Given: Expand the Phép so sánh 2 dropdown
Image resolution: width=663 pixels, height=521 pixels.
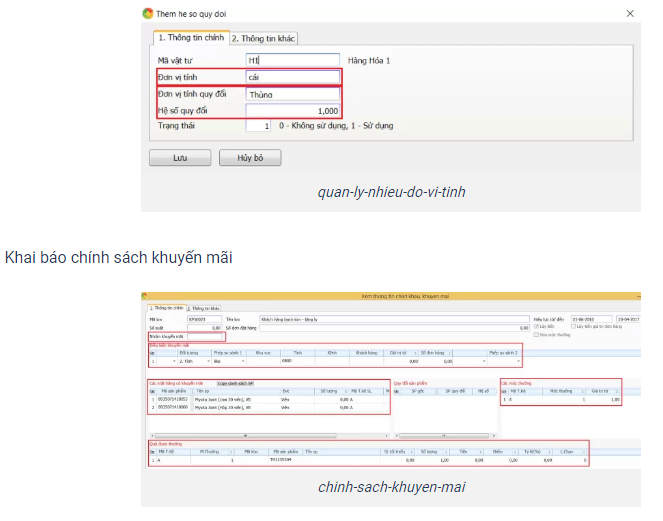Looking at the screenshot, I should click(519, 361).
